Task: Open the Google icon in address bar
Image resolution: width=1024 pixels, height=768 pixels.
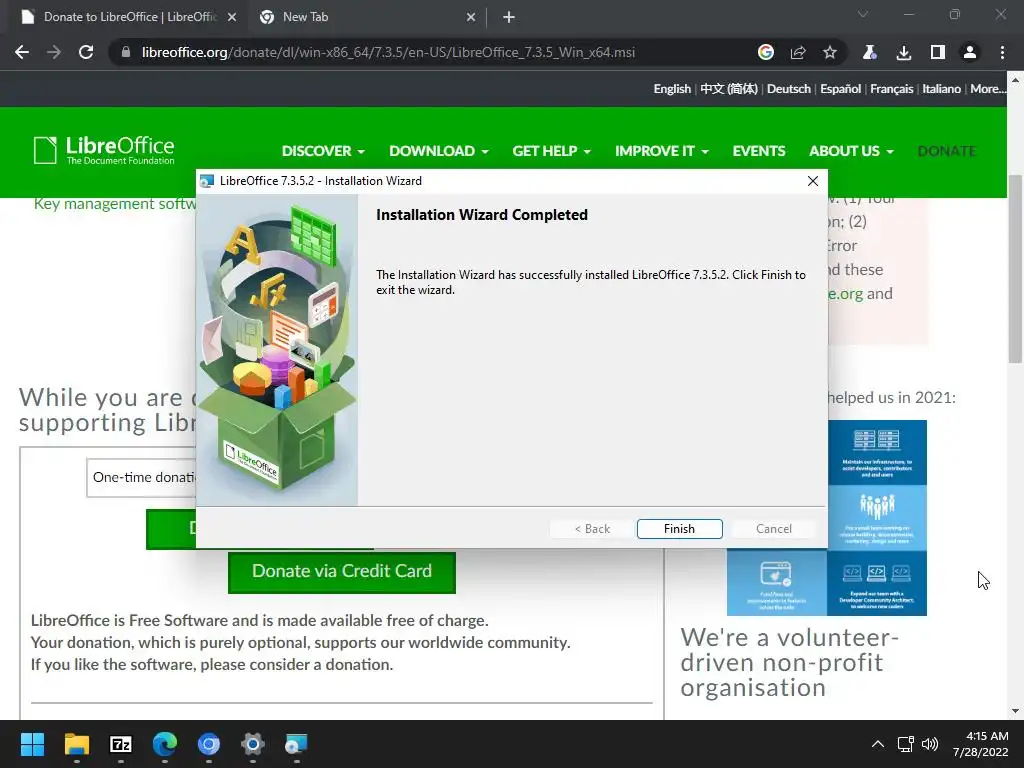Action: click(765, 52)
